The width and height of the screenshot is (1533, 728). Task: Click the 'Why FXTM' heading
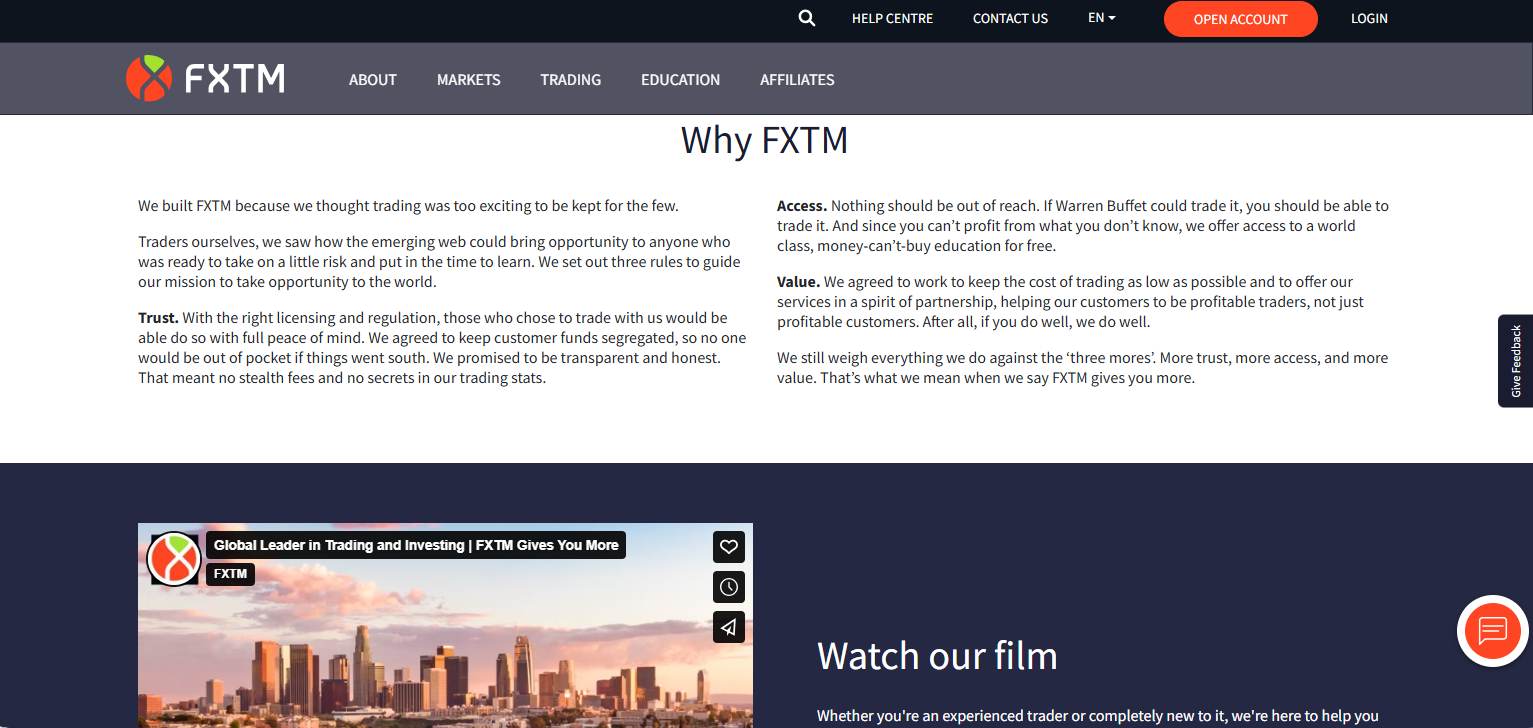pyautogui.click(x=765, y=140)
